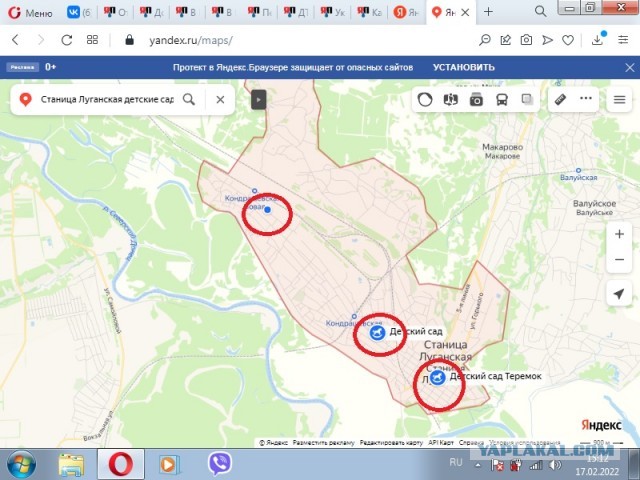Open the Разместить рекламу link
Screen dimensions: 640x480
tap(324, 443)
